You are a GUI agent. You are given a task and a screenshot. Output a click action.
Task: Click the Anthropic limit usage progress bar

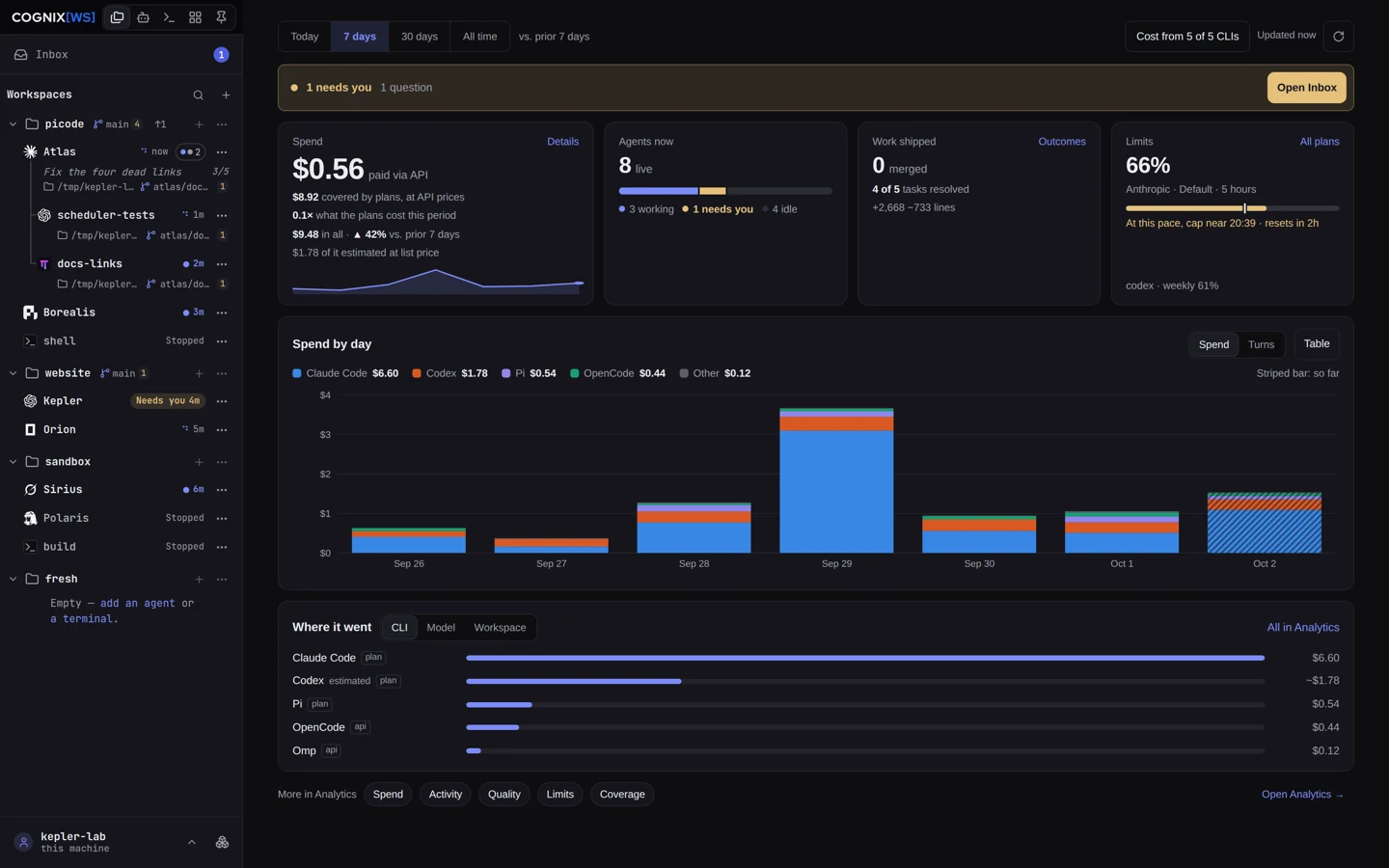[1232, 208]
